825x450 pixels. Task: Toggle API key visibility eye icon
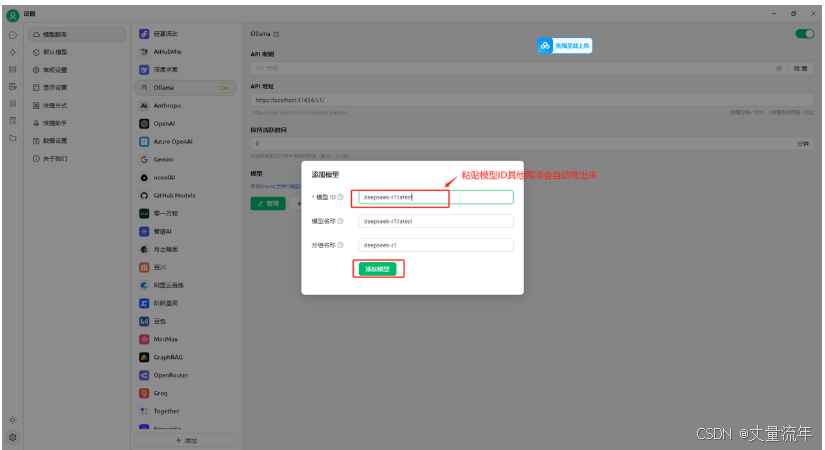click(x=779, y=68)
